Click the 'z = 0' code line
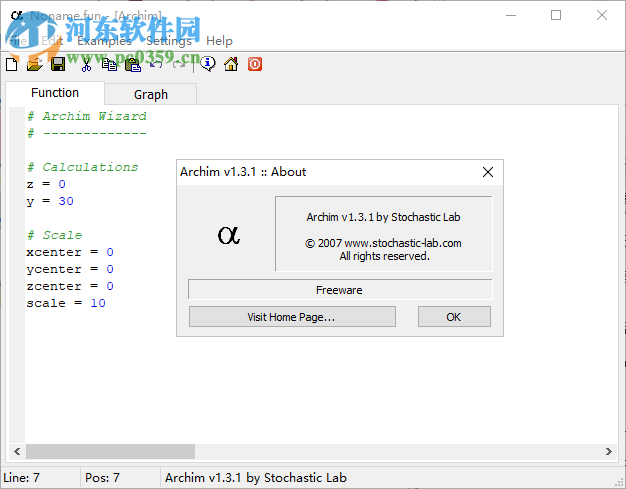This screenshot has width=626, height=489. coord(46,184)
